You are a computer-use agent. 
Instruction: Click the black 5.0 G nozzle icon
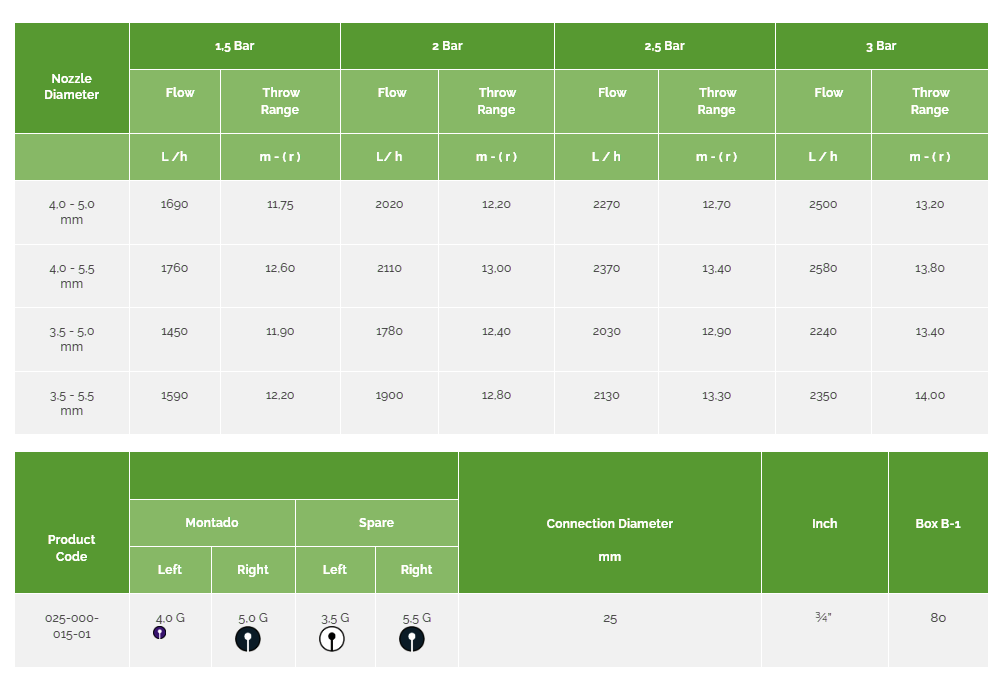tap(248, 639)
